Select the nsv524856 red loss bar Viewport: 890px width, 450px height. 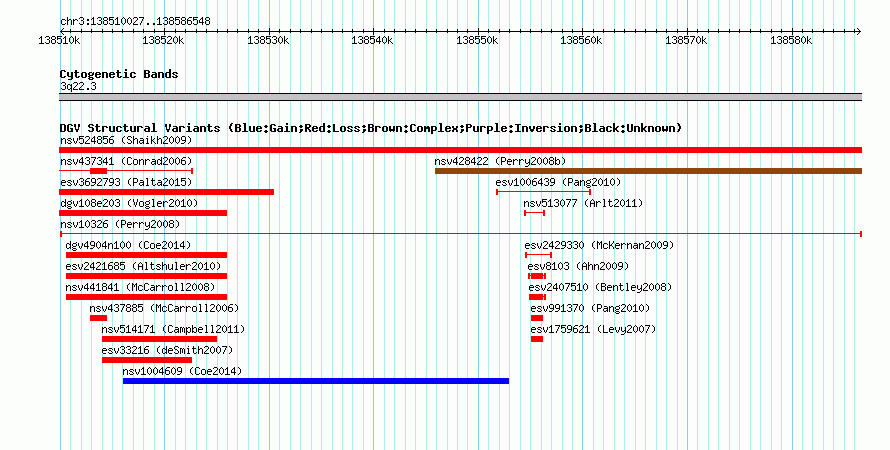(x=460, y=150)
